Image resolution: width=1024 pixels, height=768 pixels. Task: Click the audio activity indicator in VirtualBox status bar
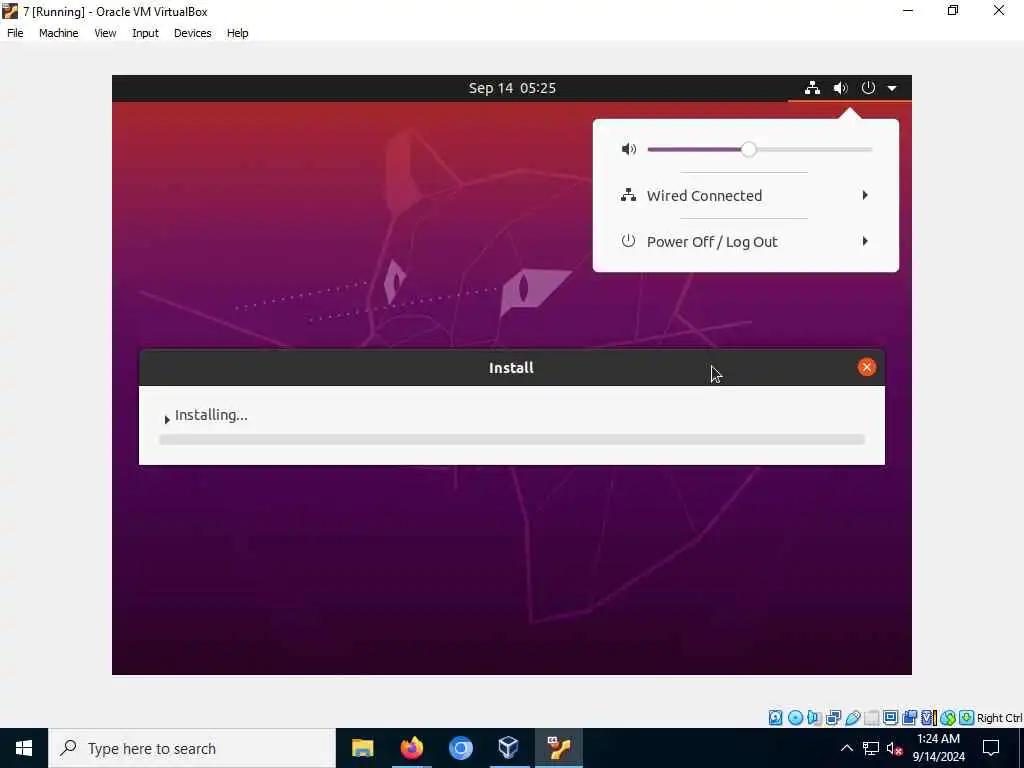pos(814,718)
